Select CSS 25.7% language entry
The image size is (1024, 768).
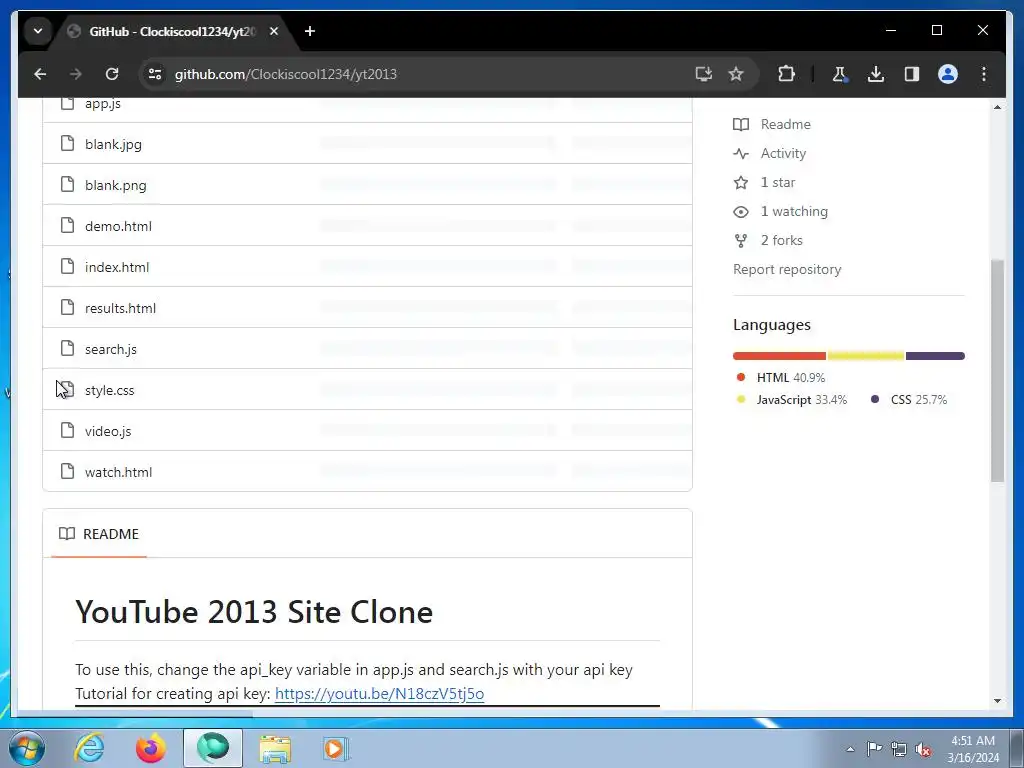[908, 400]
